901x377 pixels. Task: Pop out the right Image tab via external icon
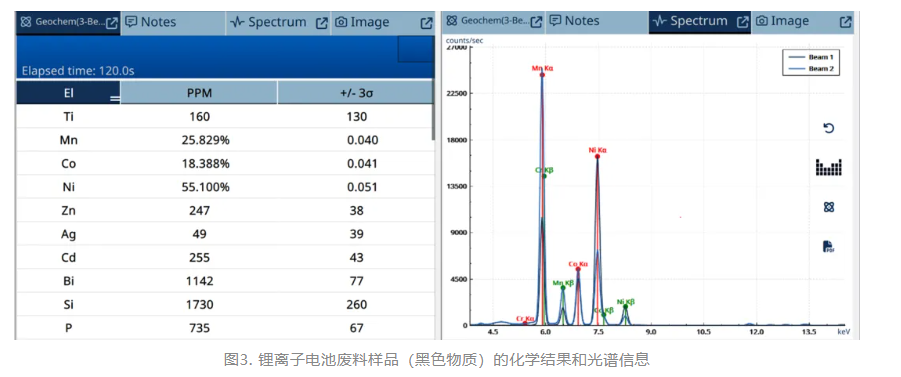(845, 21)
